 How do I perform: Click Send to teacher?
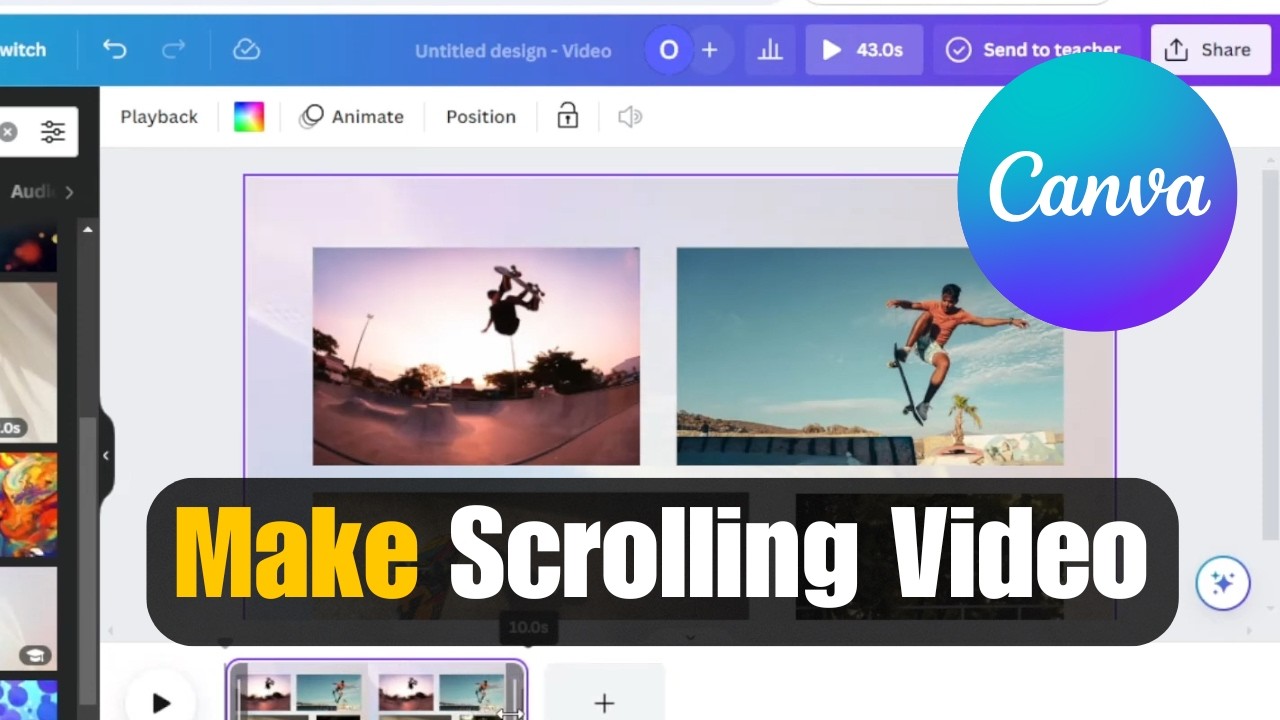1036,50
